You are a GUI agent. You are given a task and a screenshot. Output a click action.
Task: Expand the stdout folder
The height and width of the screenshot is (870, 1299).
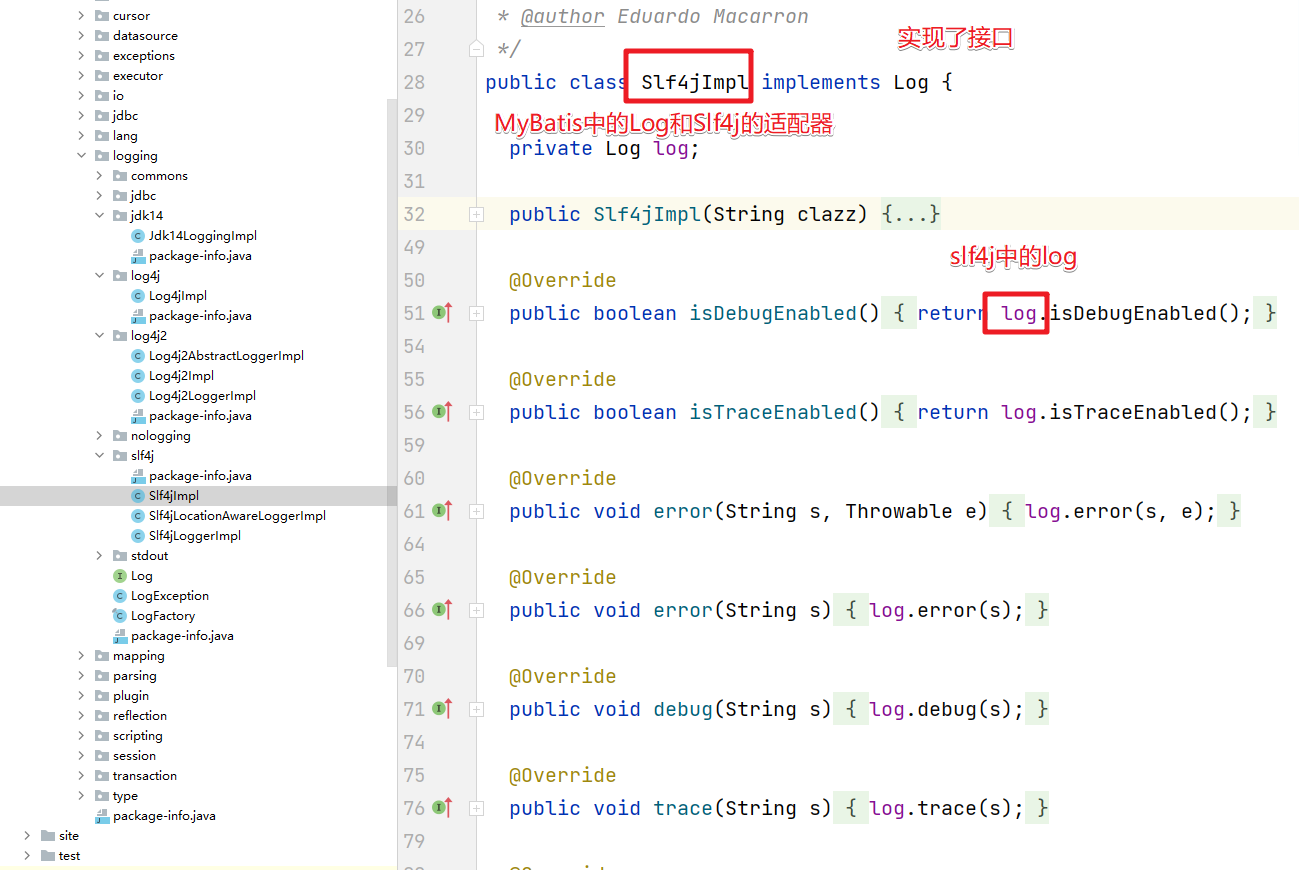pos(100,556)
